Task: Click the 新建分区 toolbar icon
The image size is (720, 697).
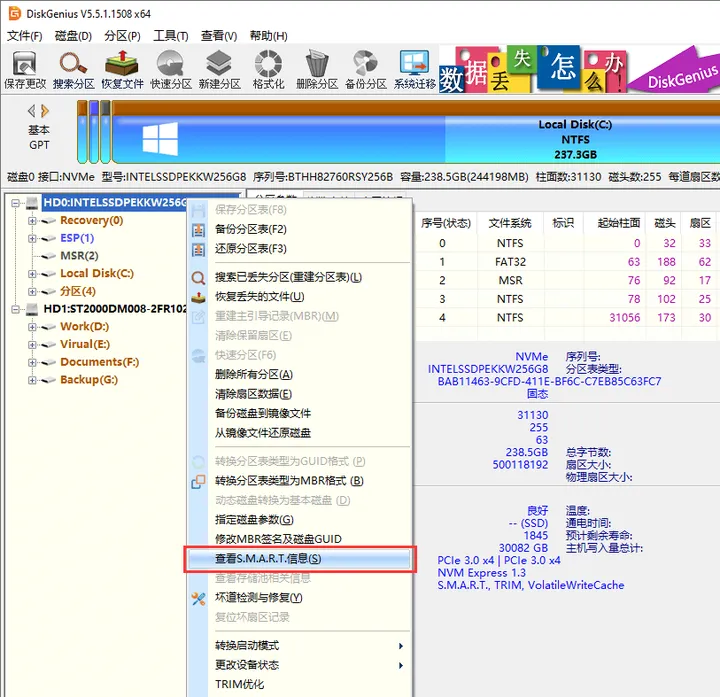Action: point(219,63)
